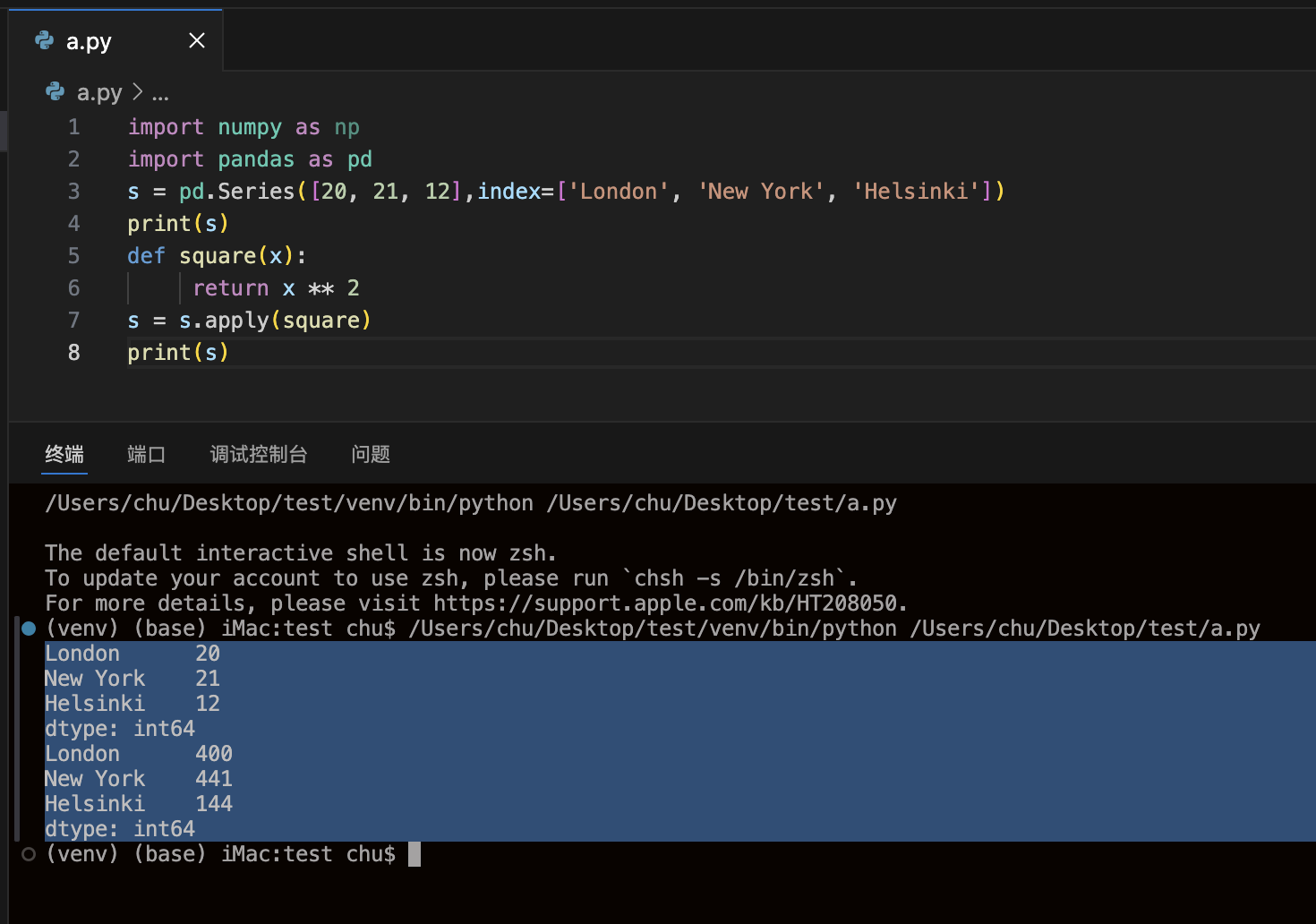The width and height of the screenshot is (1316, 924).
Task: Click line number 5 in the gutter
Action: (73, 256)
